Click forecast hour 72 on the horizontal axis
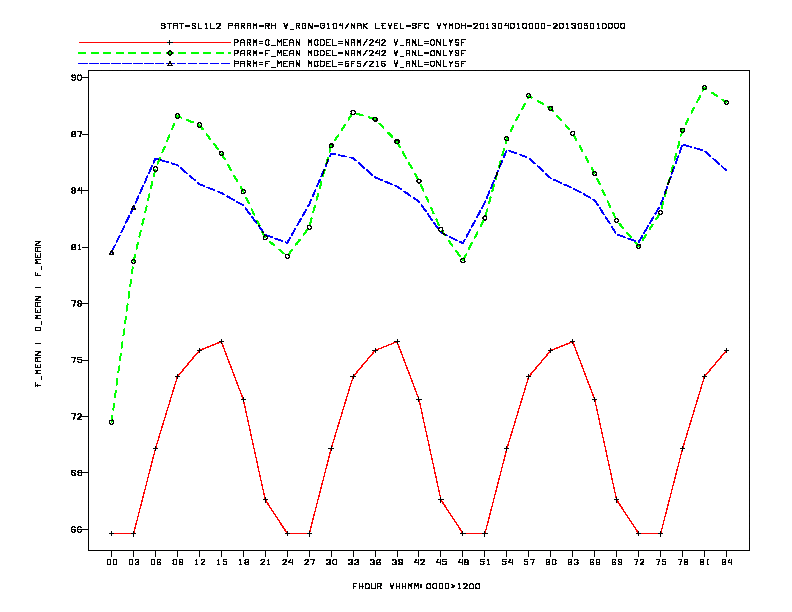The height and width of the screenshot is (612, 792). click(638, 562)
